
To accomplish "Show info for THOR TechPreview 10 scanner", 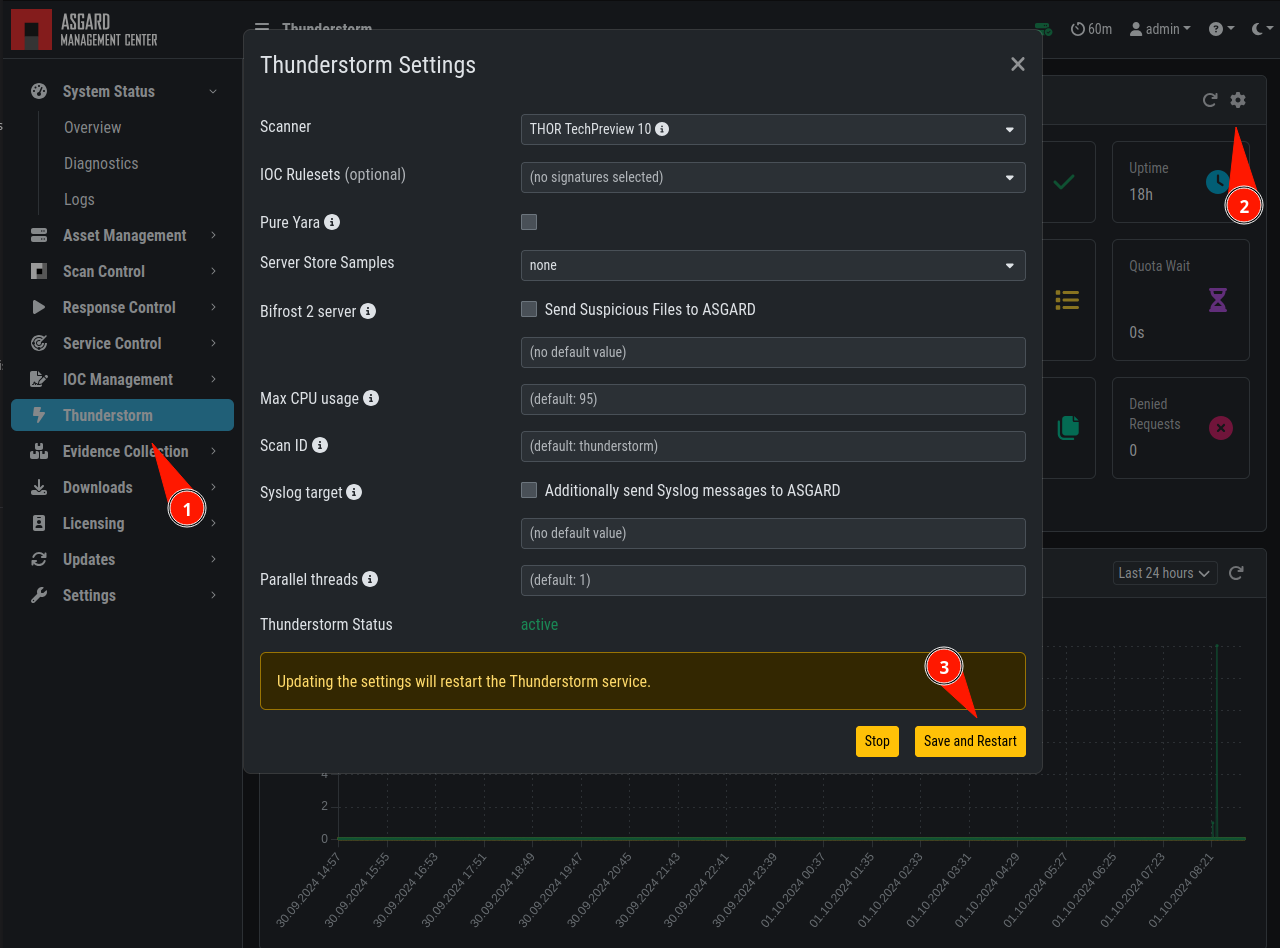I will click(x=662, y=129).
